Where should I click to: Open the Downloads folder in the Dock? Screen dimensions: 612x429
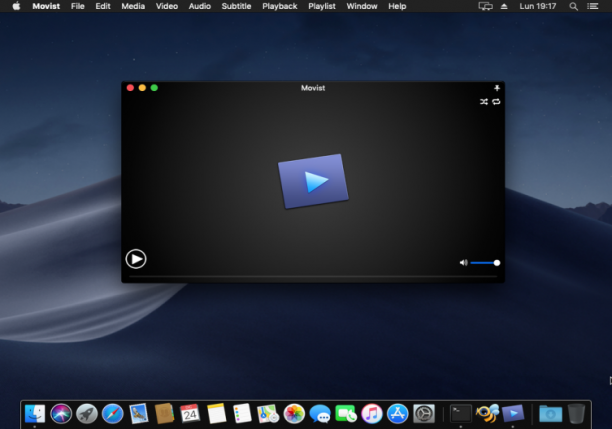[x=550, y=414]
